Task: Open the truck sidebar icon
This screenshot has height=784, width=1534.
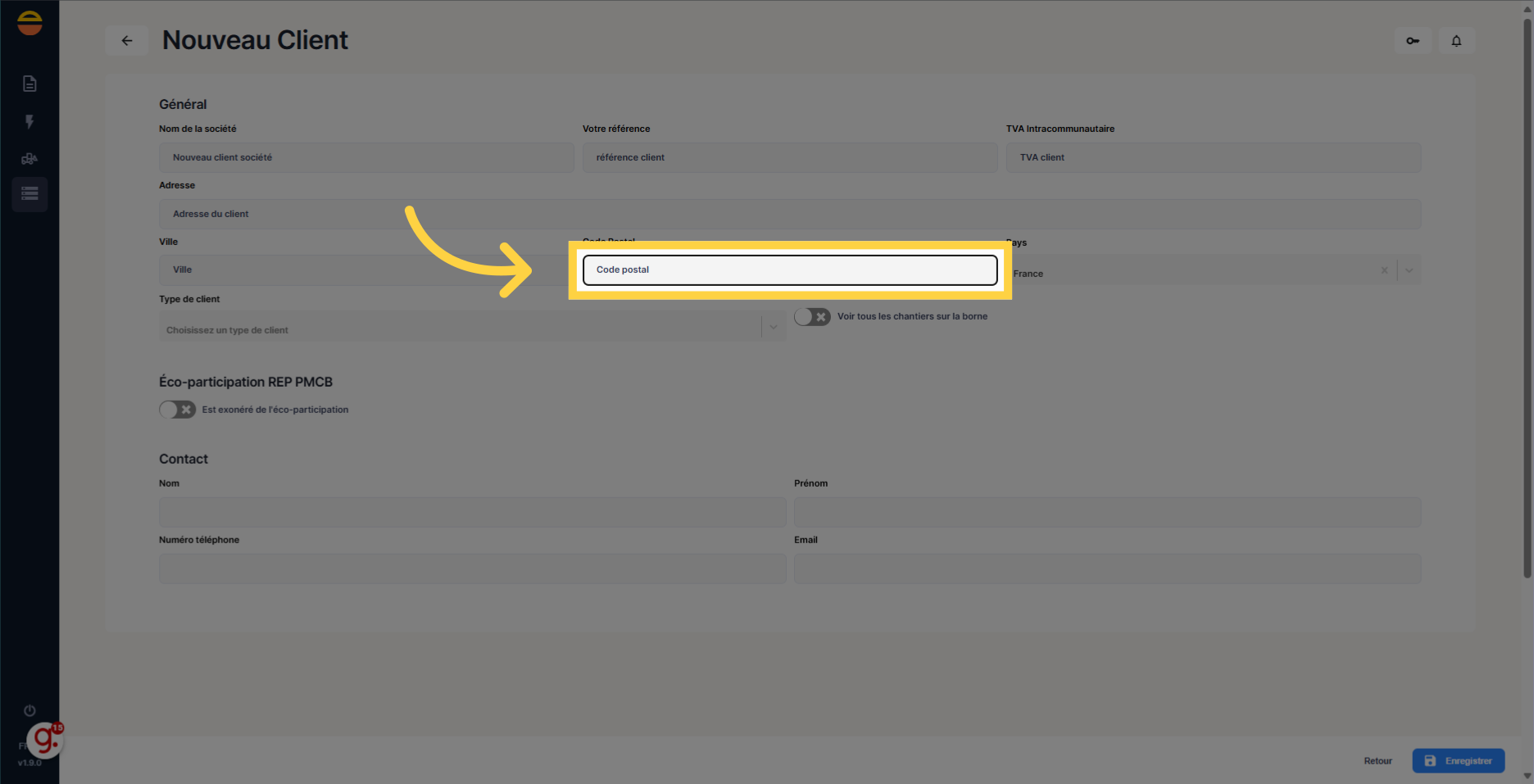Action: tap(29, 158)
